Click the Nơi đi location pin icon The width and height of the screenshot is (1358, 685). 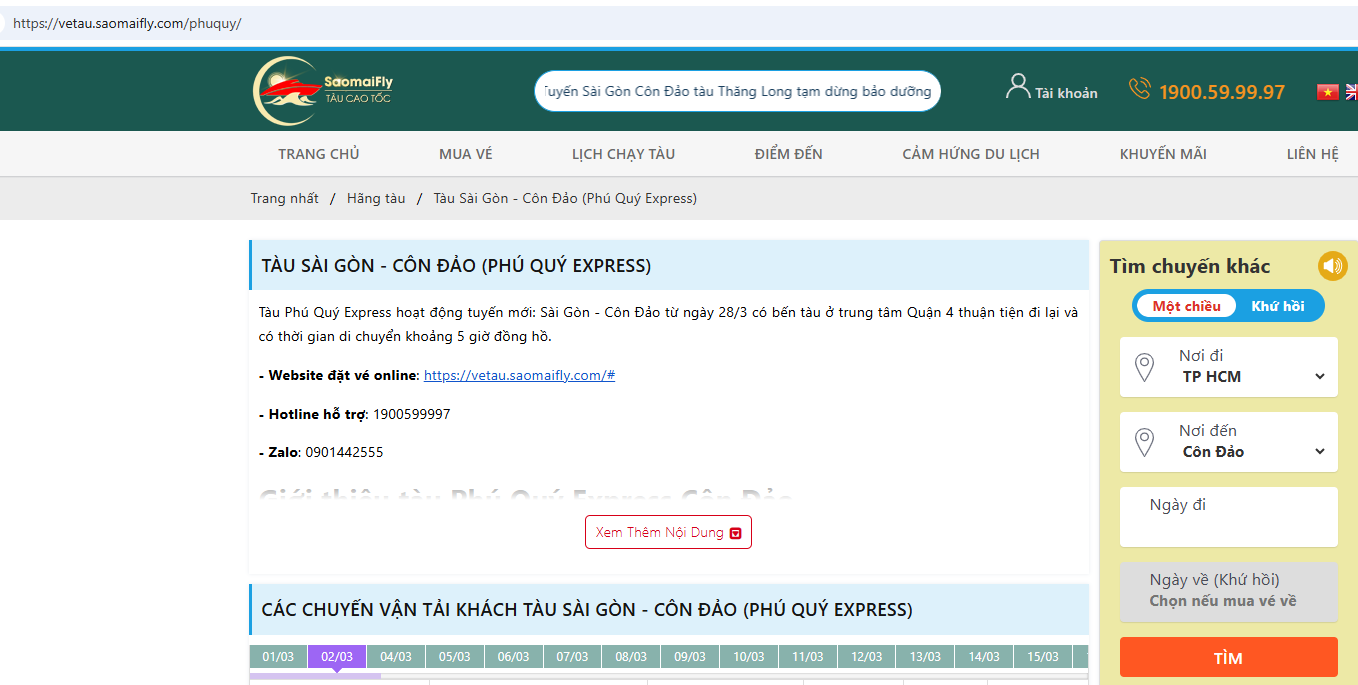[x=1144, y=367]
